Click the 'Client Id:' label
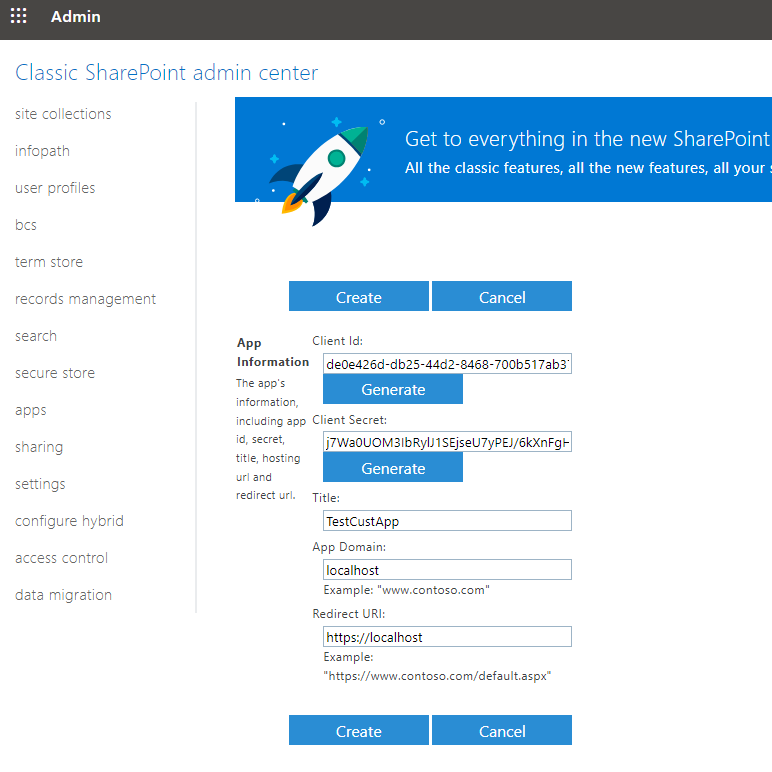This screenshot has width=772, height=772. (338, 341)
